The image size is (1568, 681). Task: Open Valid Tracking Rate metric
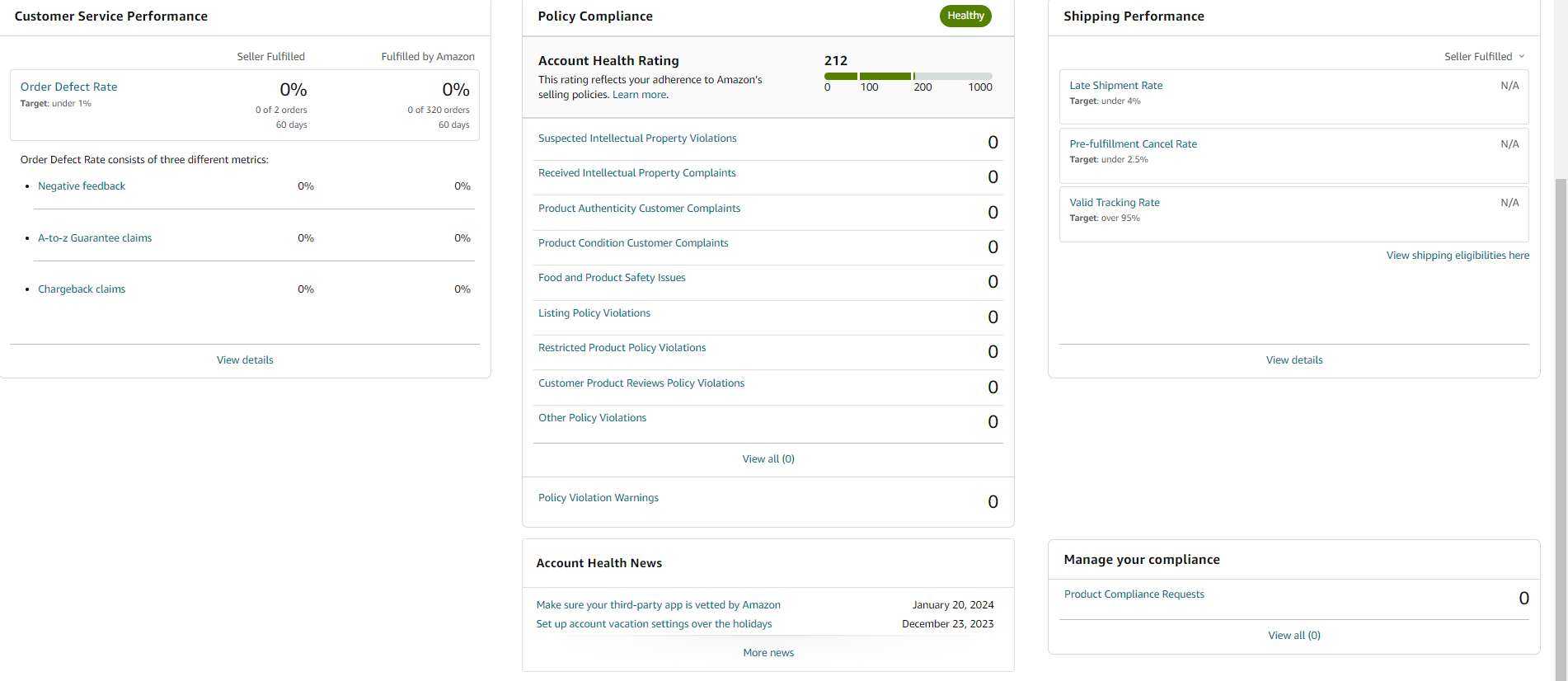pos(1115,203)
